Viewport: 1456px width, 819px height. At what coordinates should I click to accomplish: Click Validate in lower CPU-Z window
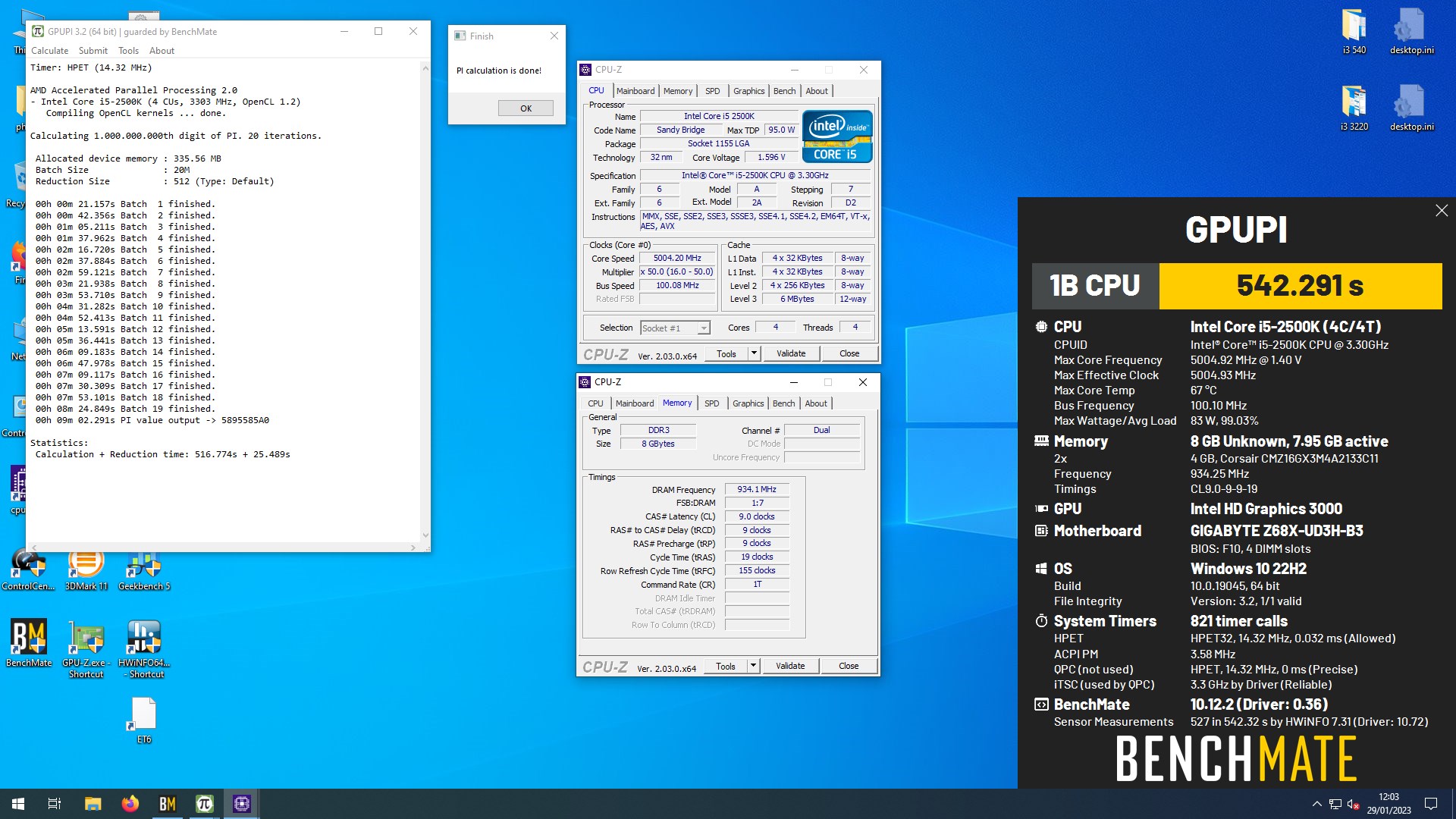point(790,666)
